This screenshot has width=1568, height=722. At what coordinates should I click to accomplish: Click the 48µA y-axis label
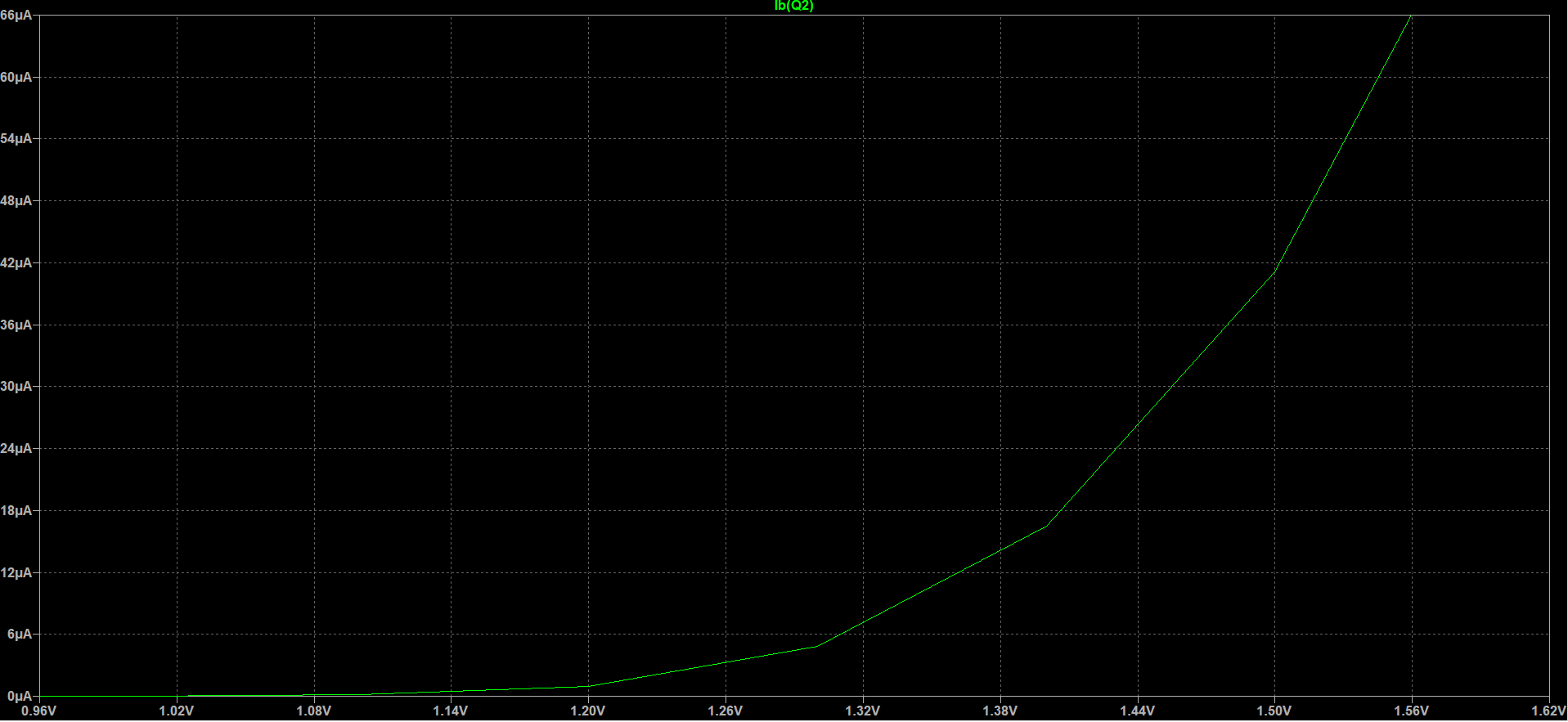pyautogui.click(x=16, y=201)
